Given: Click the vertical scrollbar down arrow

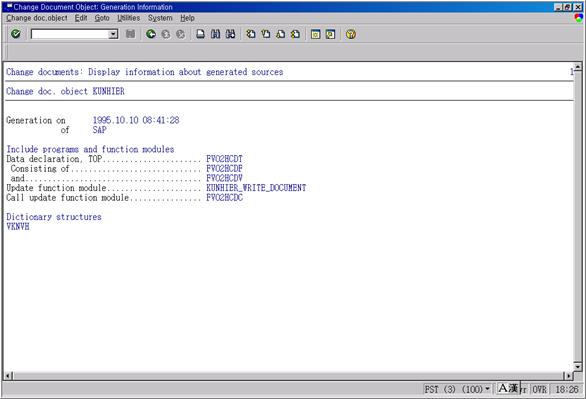Looking at the screenshot, I should coord(578,366).
